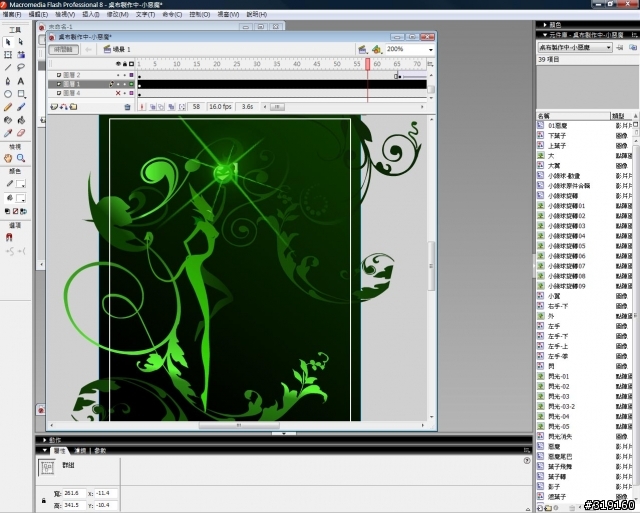Click Center Frame icon in timeline
The height and width of the screenshot is (513, 640).
(x=142, y=107)
